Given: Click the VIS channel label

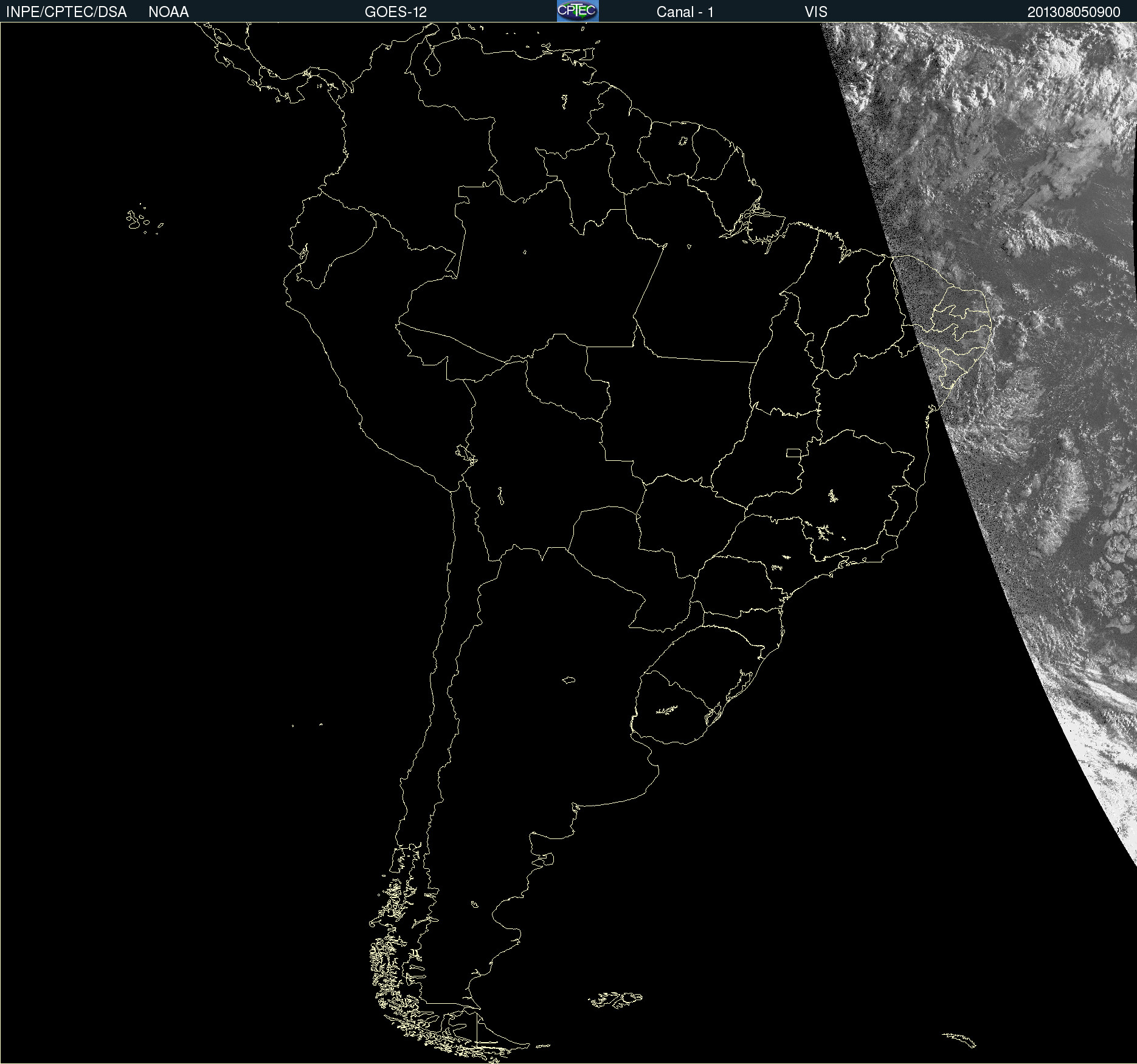Looking at the screenshot, I should coord(816,12).
